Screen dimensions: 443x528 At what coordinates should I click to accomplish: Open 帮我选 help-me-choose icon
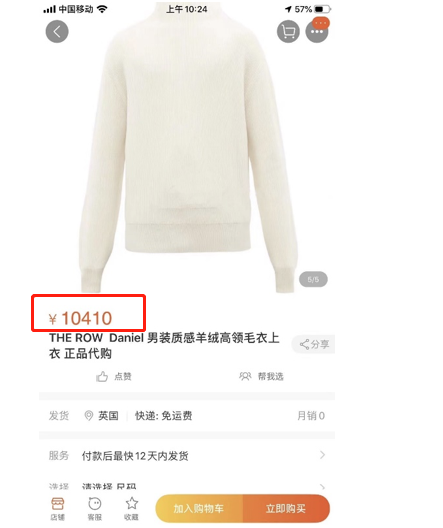pos(245,376)
